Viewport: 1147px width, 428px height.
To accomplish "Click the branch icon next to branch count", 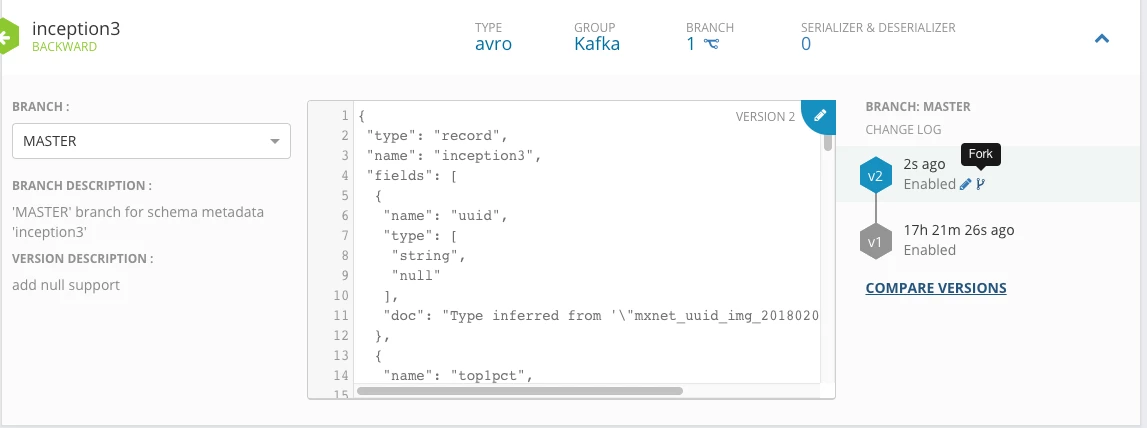I will point(711,44).
